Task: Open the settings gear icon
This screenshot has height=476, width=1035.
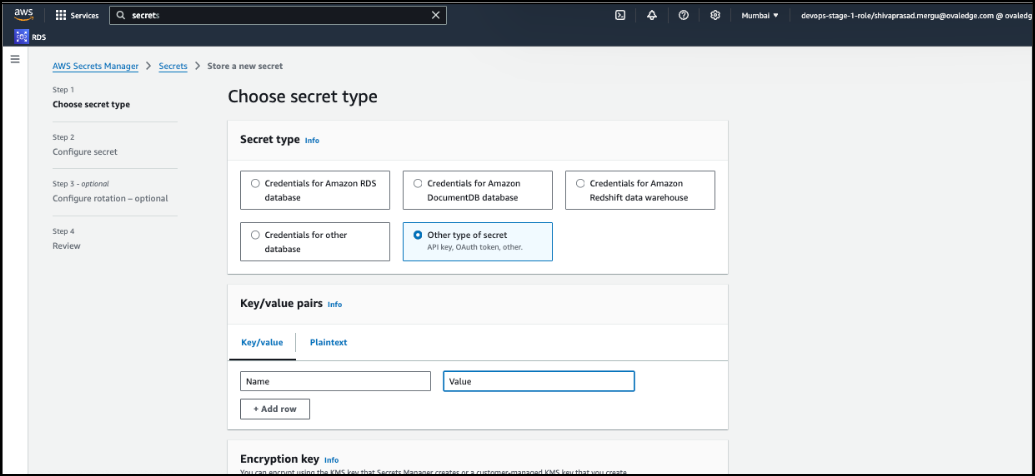Action: [x=715, y=16]
